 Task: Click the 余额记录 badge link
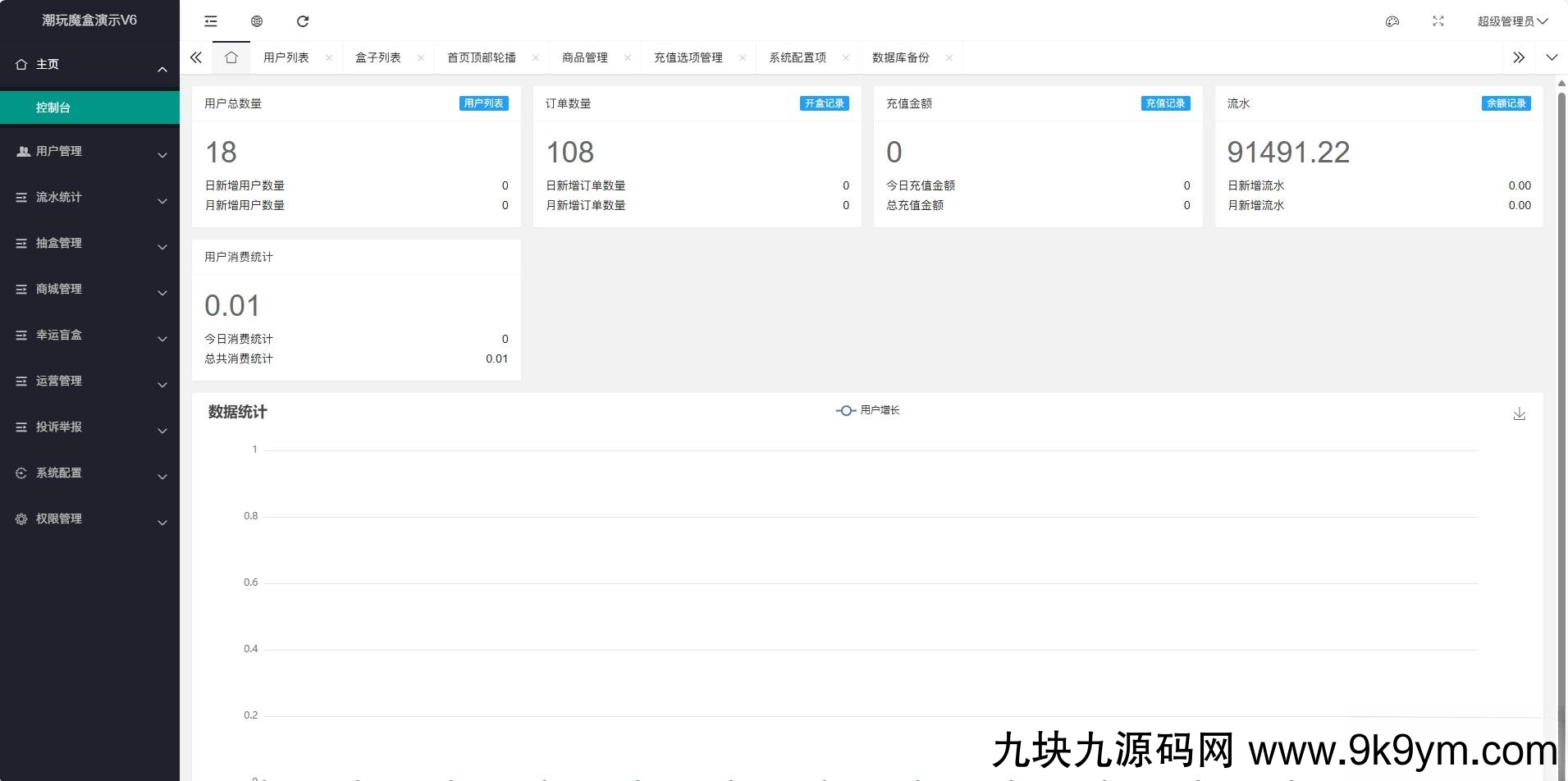point(1506,103)
